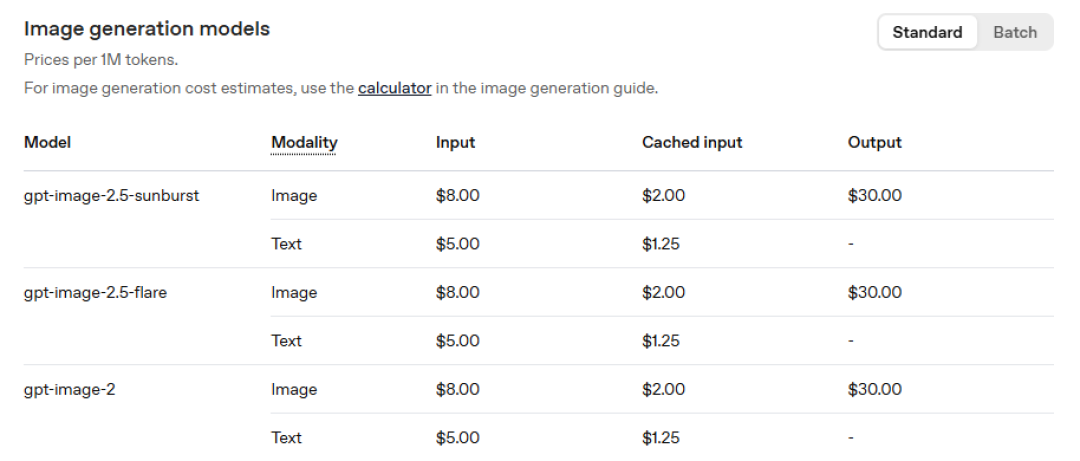1080x461 pixels.
Task: Click sunburst Image modality cell
Action: coord(294,196)
